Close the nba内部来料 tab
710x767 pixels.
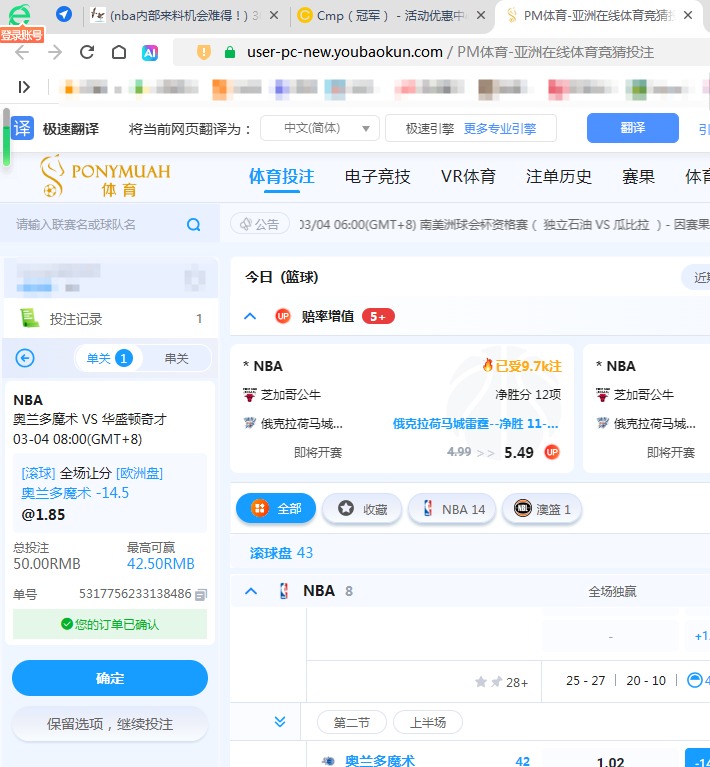274,16
